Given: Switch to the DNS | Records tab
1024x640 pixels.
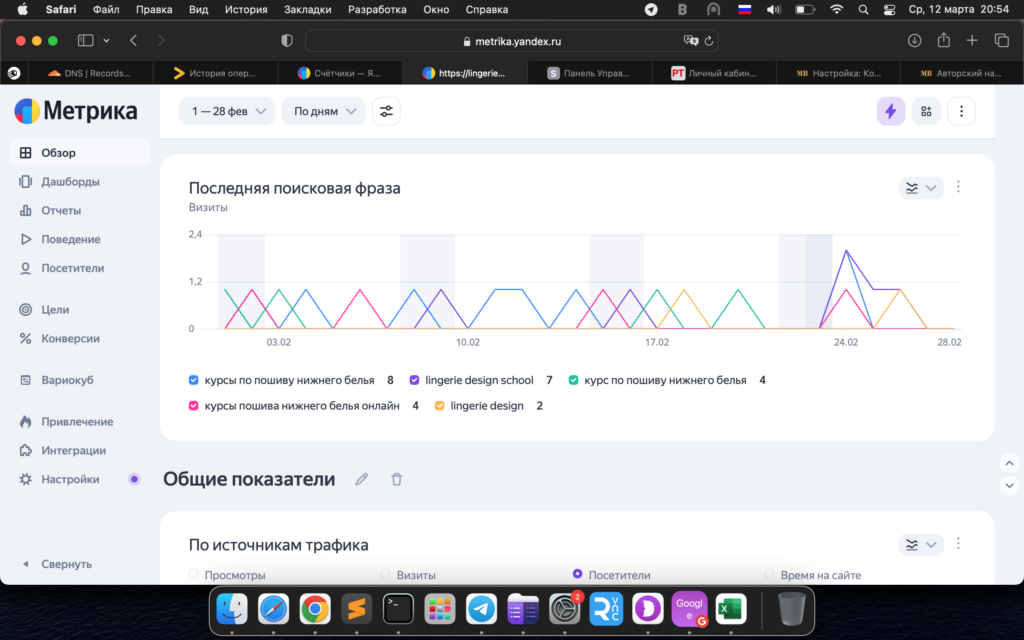Looking at the screenshot, I should [89, 73].
